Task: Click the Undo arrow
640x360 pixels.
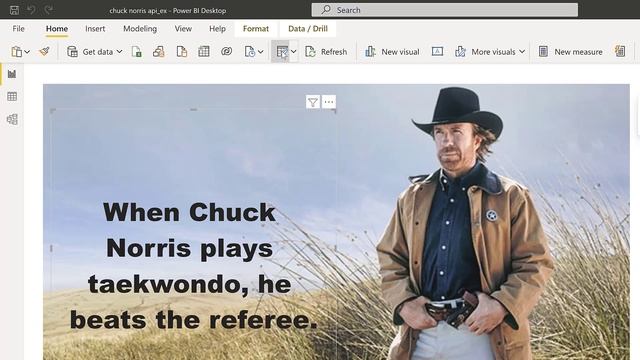Action: (31, 10)
